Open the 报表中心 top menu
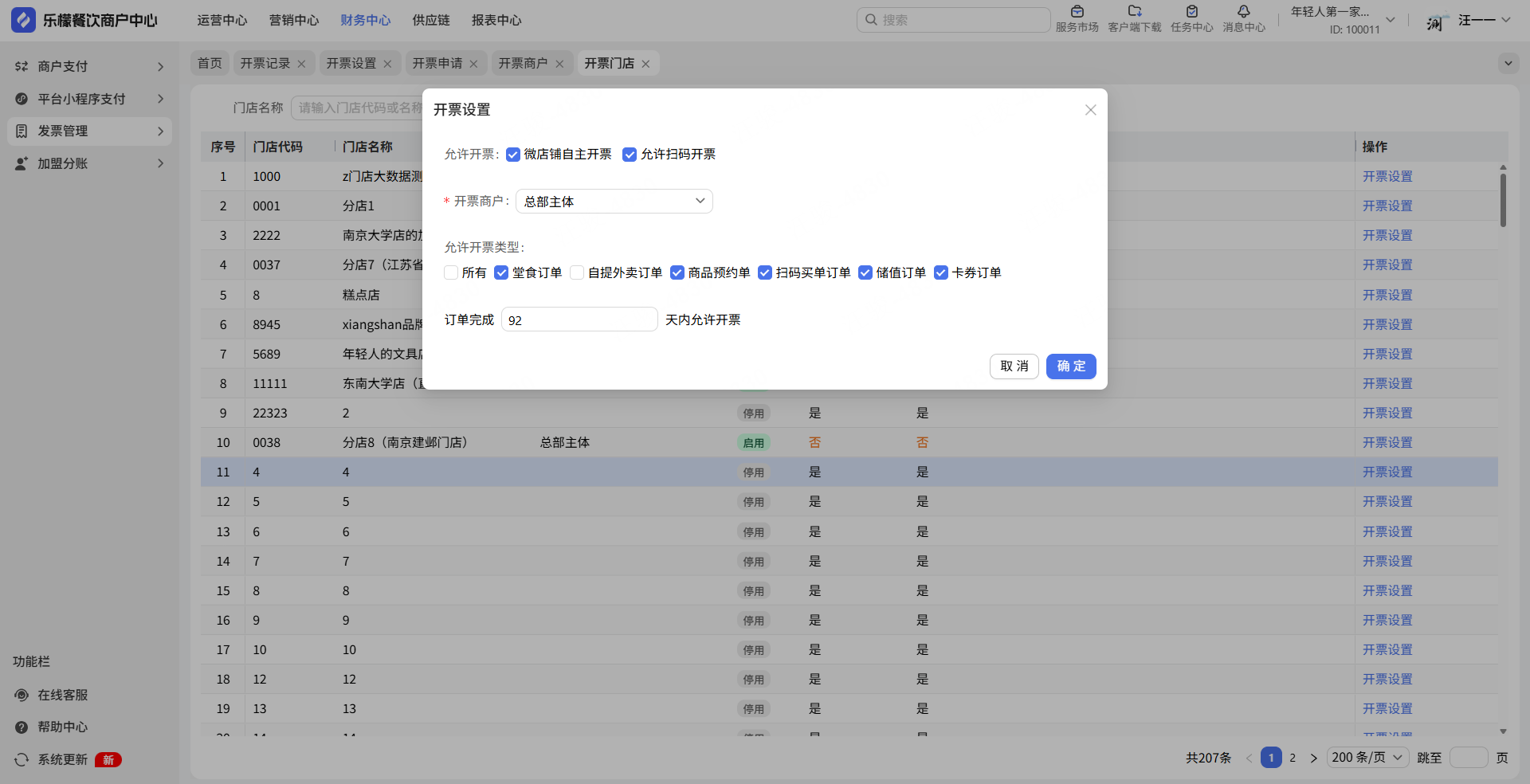Screen dimensions: 1530x784 tap(496, 20)
